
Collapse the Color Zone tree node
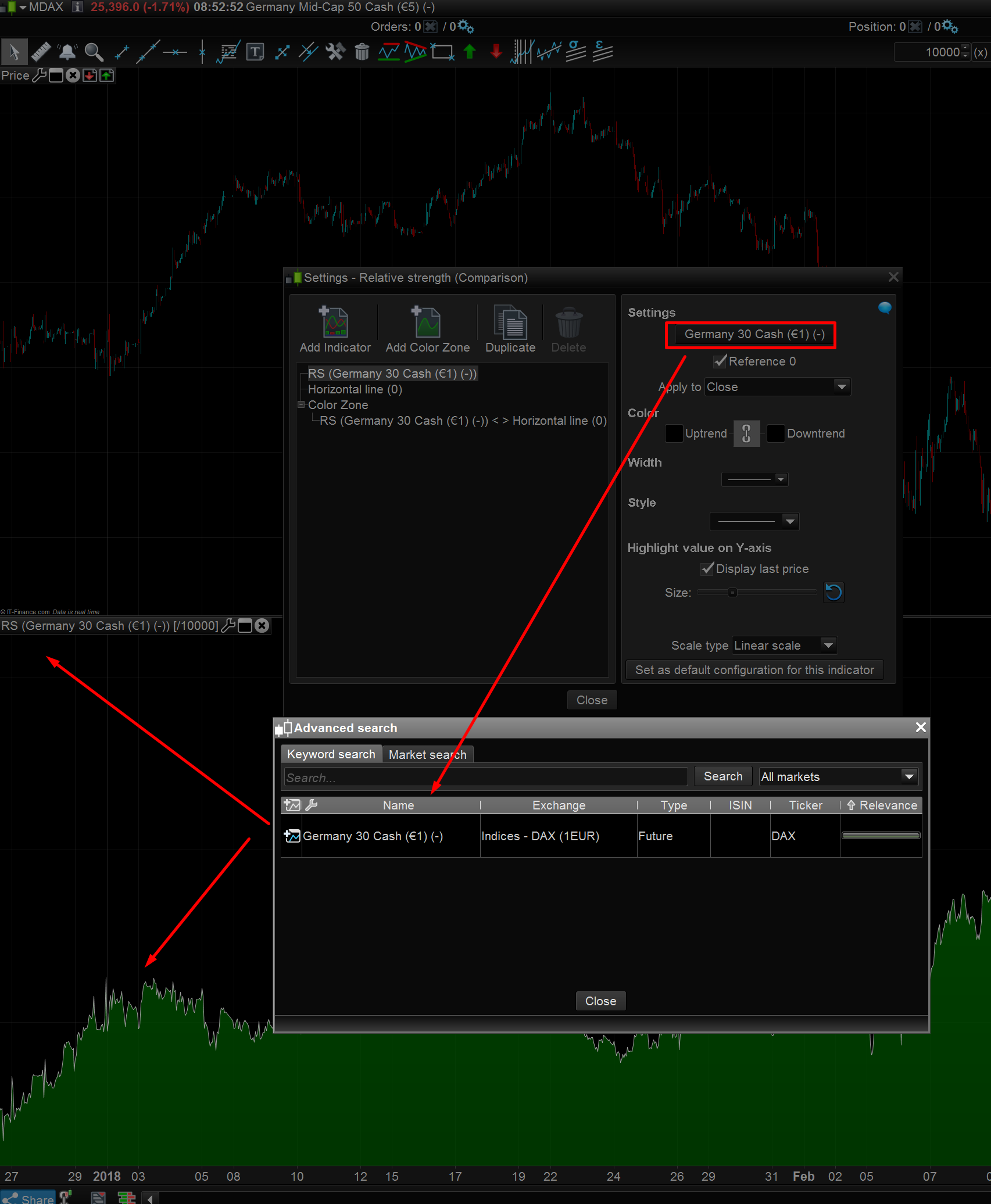tap(301, 404)
